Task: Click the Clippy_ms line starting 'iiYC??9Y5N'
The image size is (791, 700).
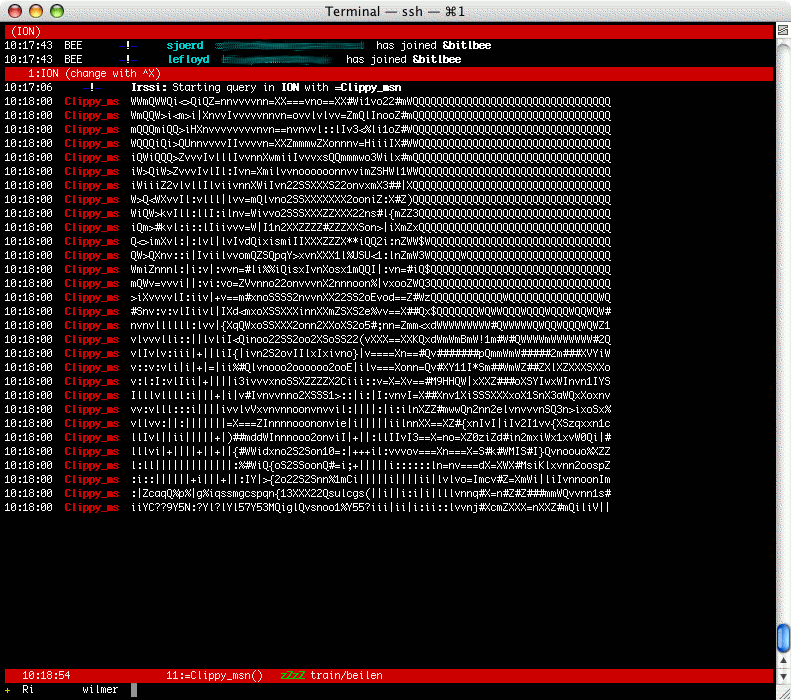Action: pyautogui.click(x=307, y=507)
